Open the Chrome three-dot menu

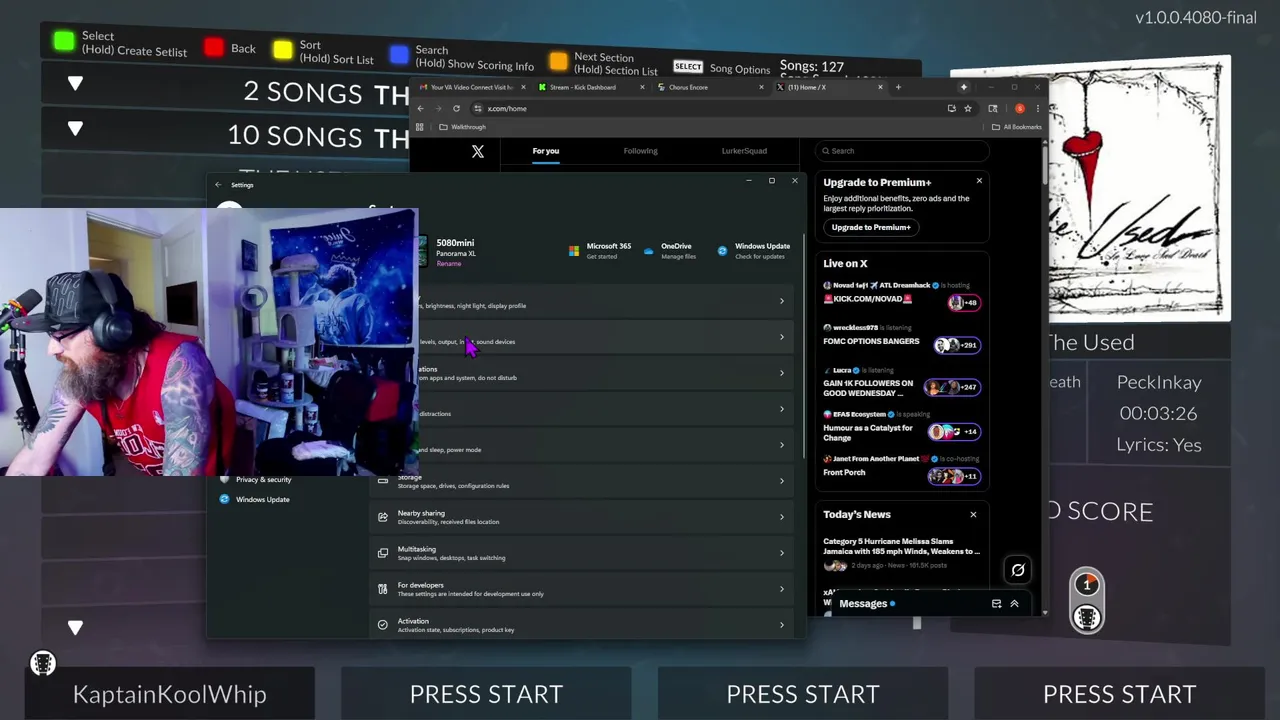click(x=1037, y=108)
